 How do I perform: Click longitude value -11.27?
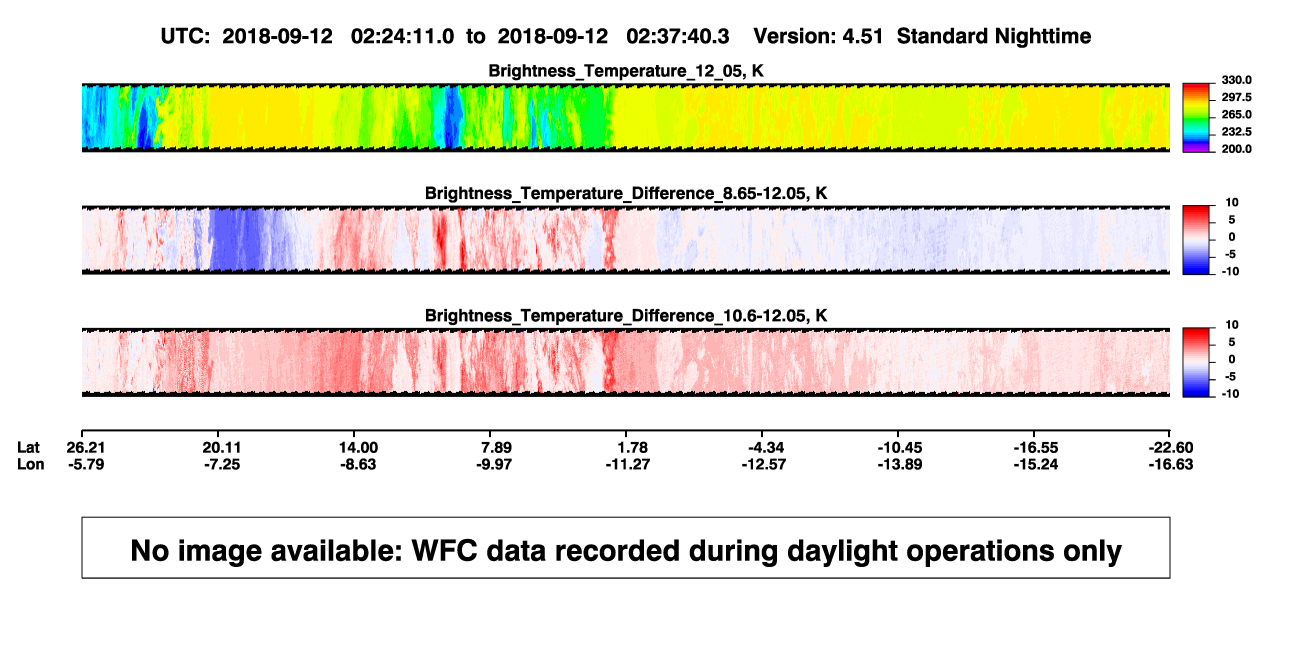pyautogui.click(x=630, y=464)
